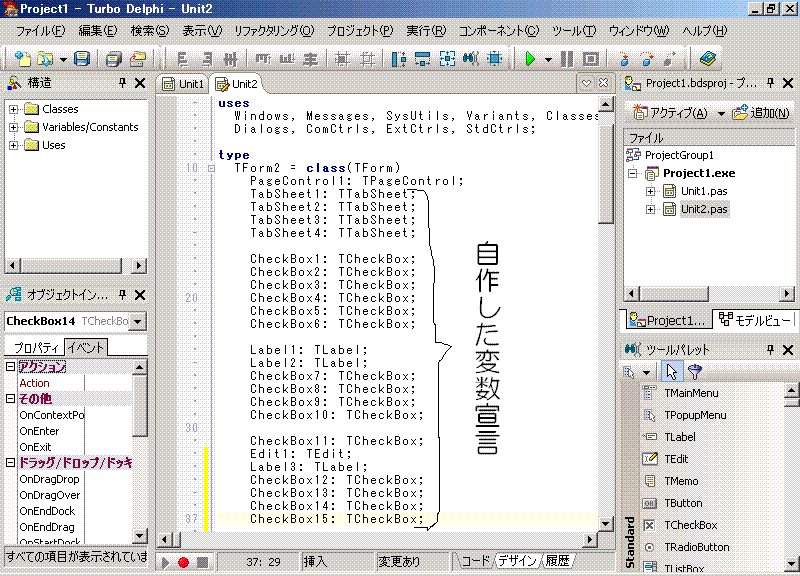Open help contents book icon
The image size is (800, 576).
click(708, 59)
